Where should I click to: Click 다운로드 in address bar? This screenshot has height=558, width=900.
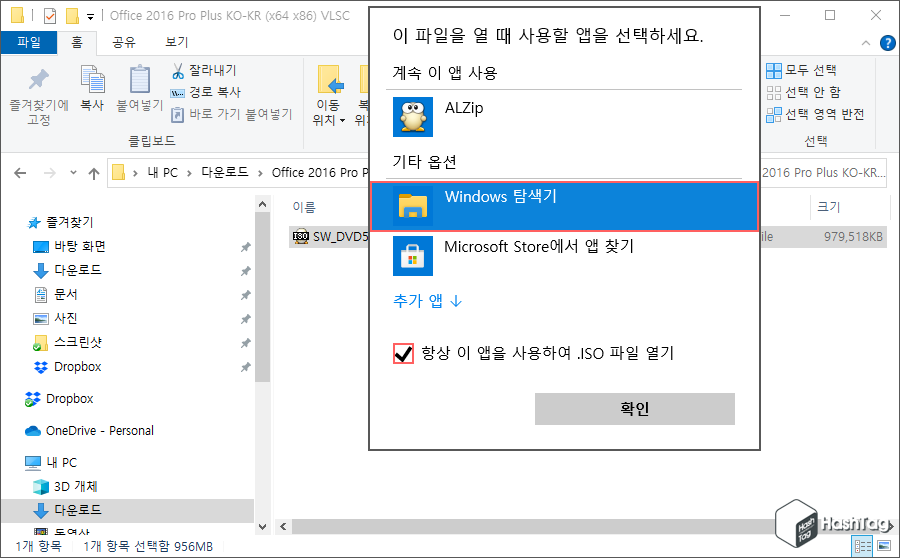tap(224, 172)
